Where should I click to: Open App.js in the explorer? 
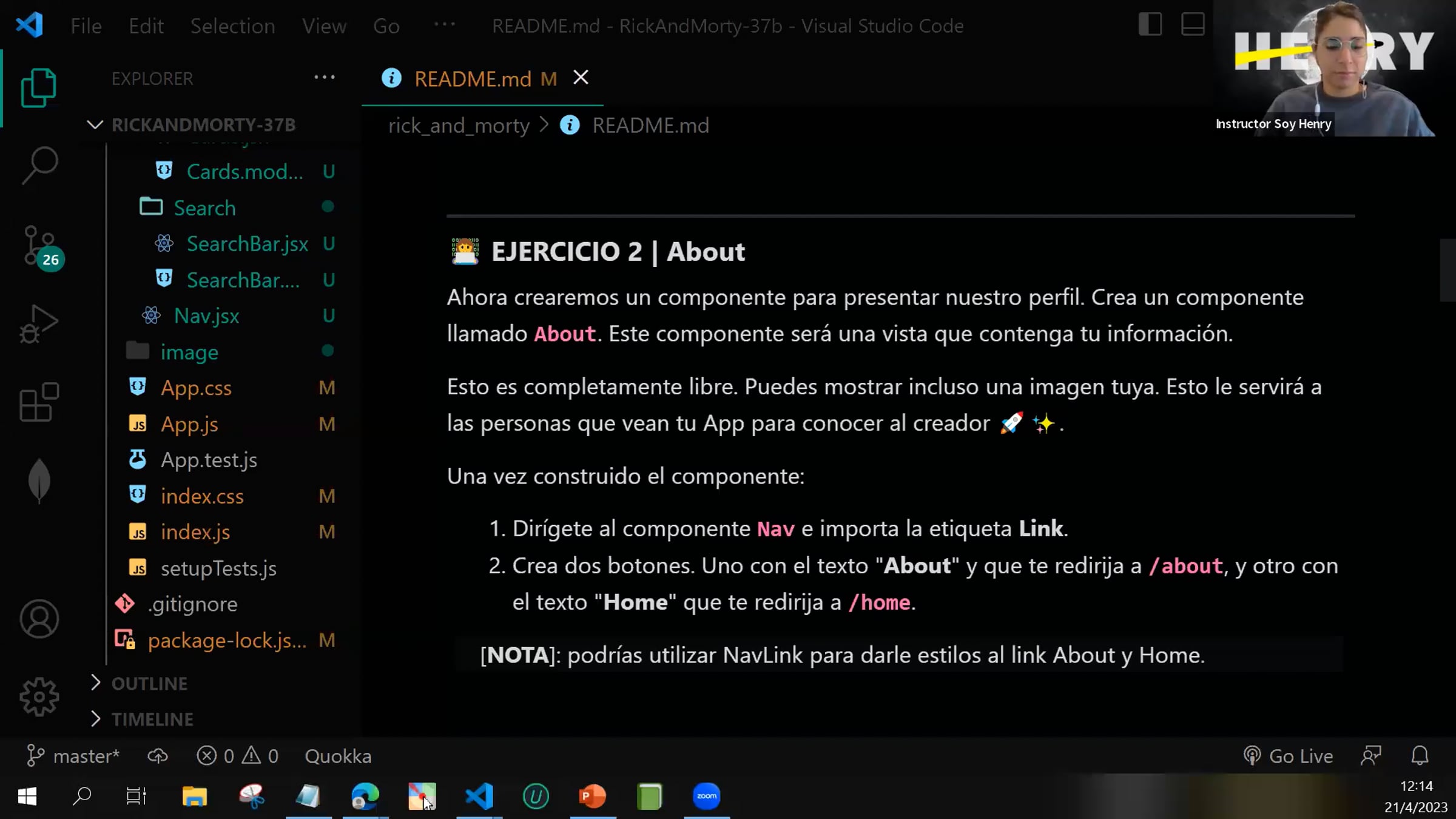tap(189, 424)
